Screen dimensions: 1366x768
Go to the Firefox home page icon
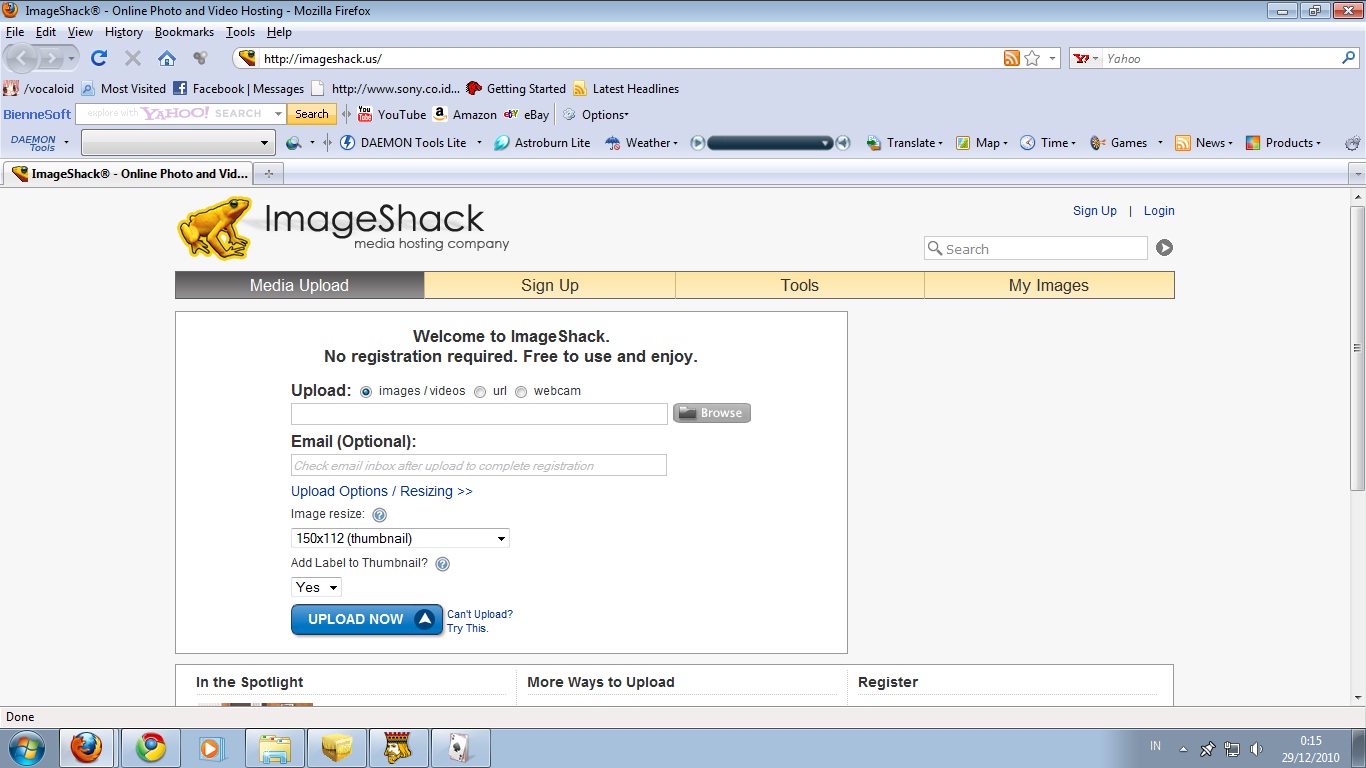[167, 58]
